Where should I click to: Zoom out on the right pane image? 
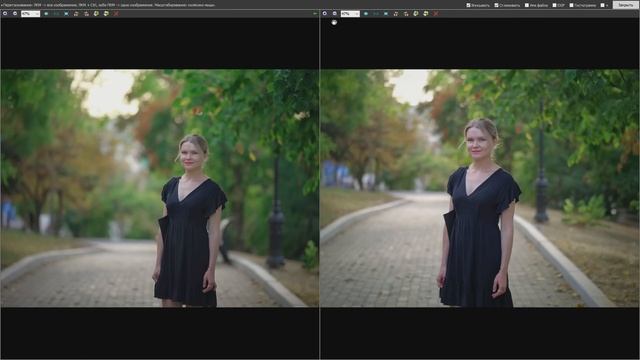(x=335, y=13)
